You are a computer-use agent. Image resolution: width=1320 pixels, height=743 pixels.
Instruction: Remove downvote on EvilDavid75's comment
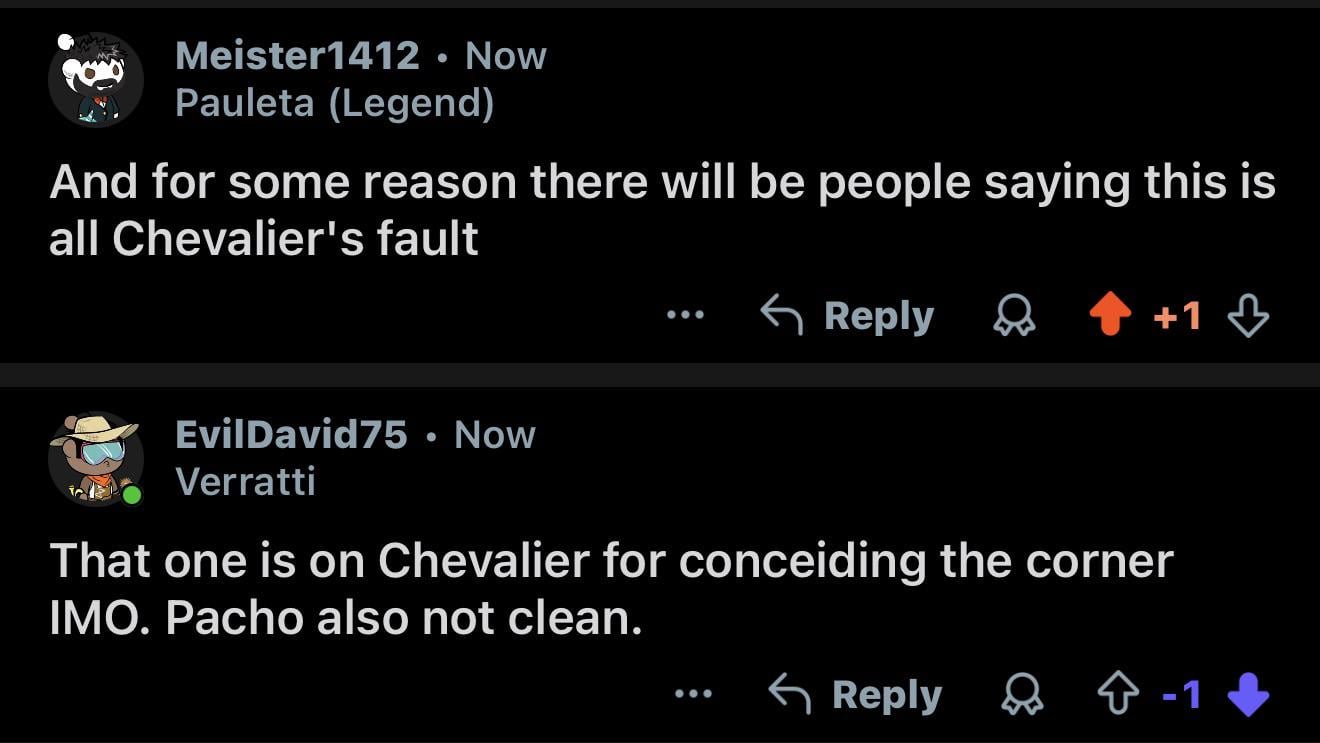pos(1247,695)
